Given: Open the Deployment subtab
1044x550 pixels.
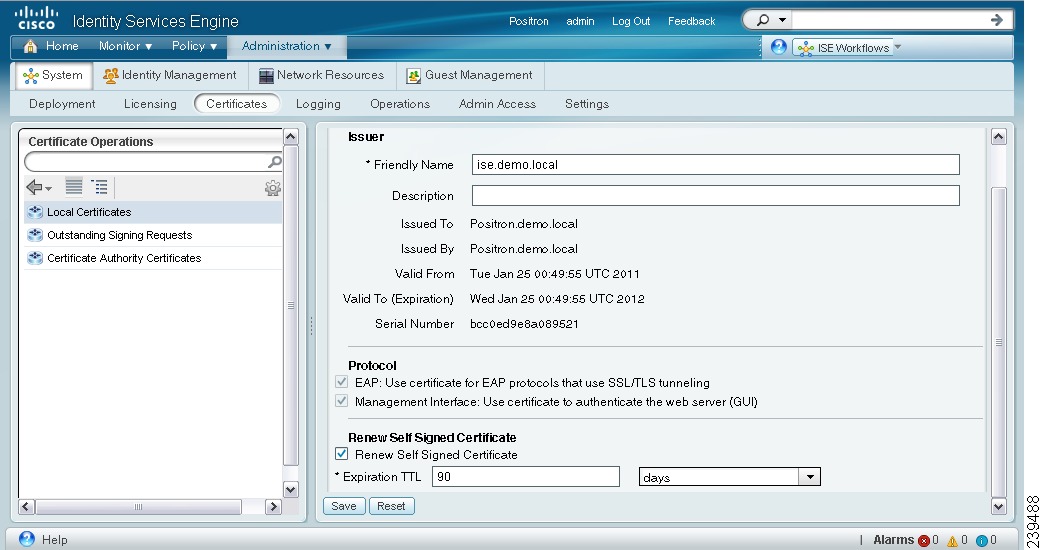Looking at the screenshot, I should (x=62, y=104).
